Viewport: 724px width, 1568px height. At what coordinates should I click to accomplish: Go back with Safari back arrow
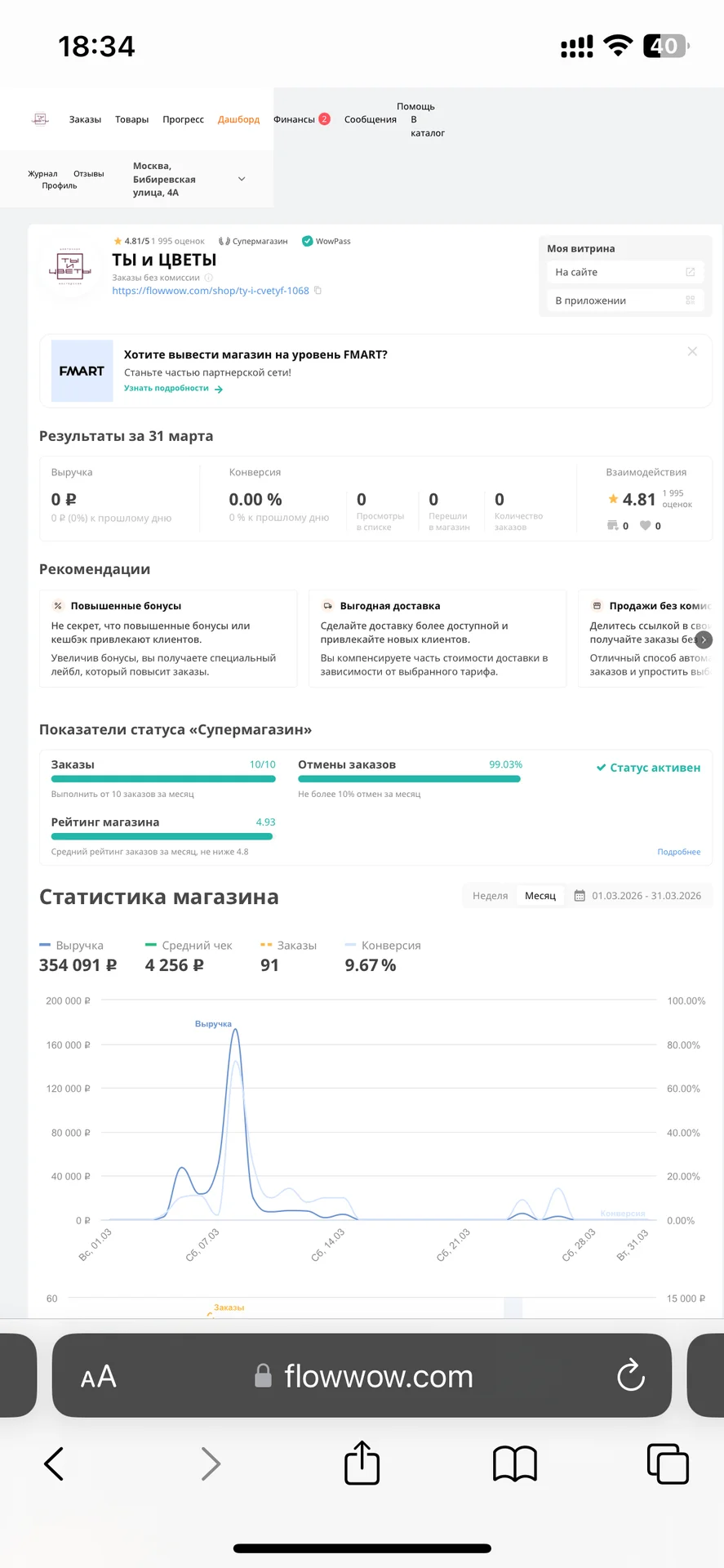click(x=54, y=1464)
